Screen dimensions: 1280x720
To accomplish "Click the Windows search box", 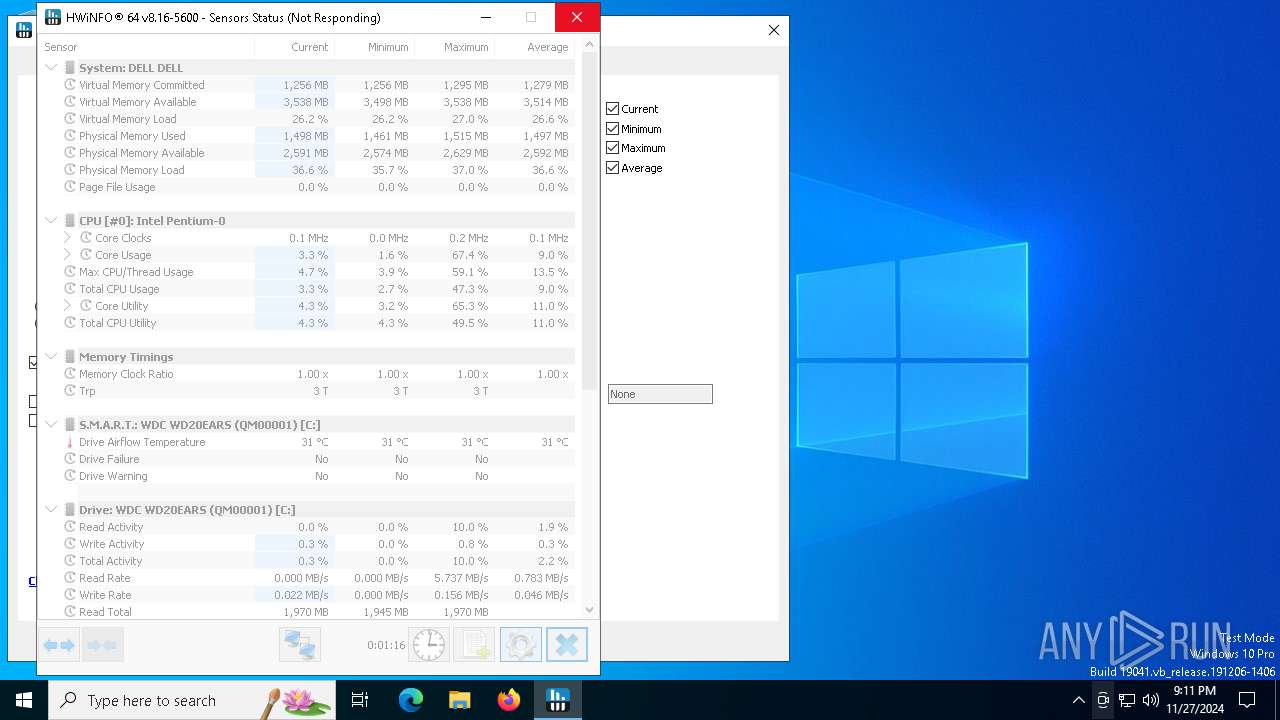I will click(x=192, y=700).
